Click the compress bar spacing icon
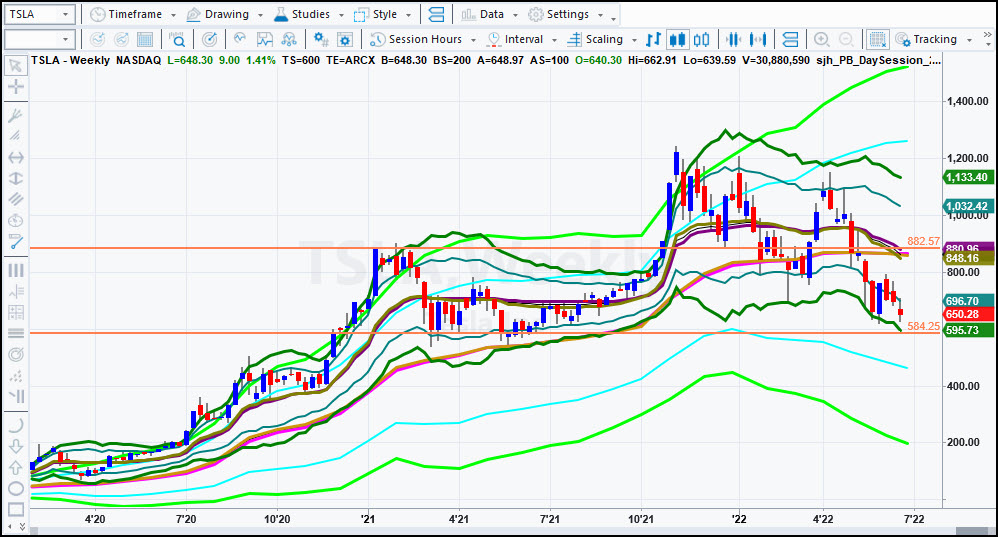This screenshot has width=998, height=537. [x=734, y=39]
